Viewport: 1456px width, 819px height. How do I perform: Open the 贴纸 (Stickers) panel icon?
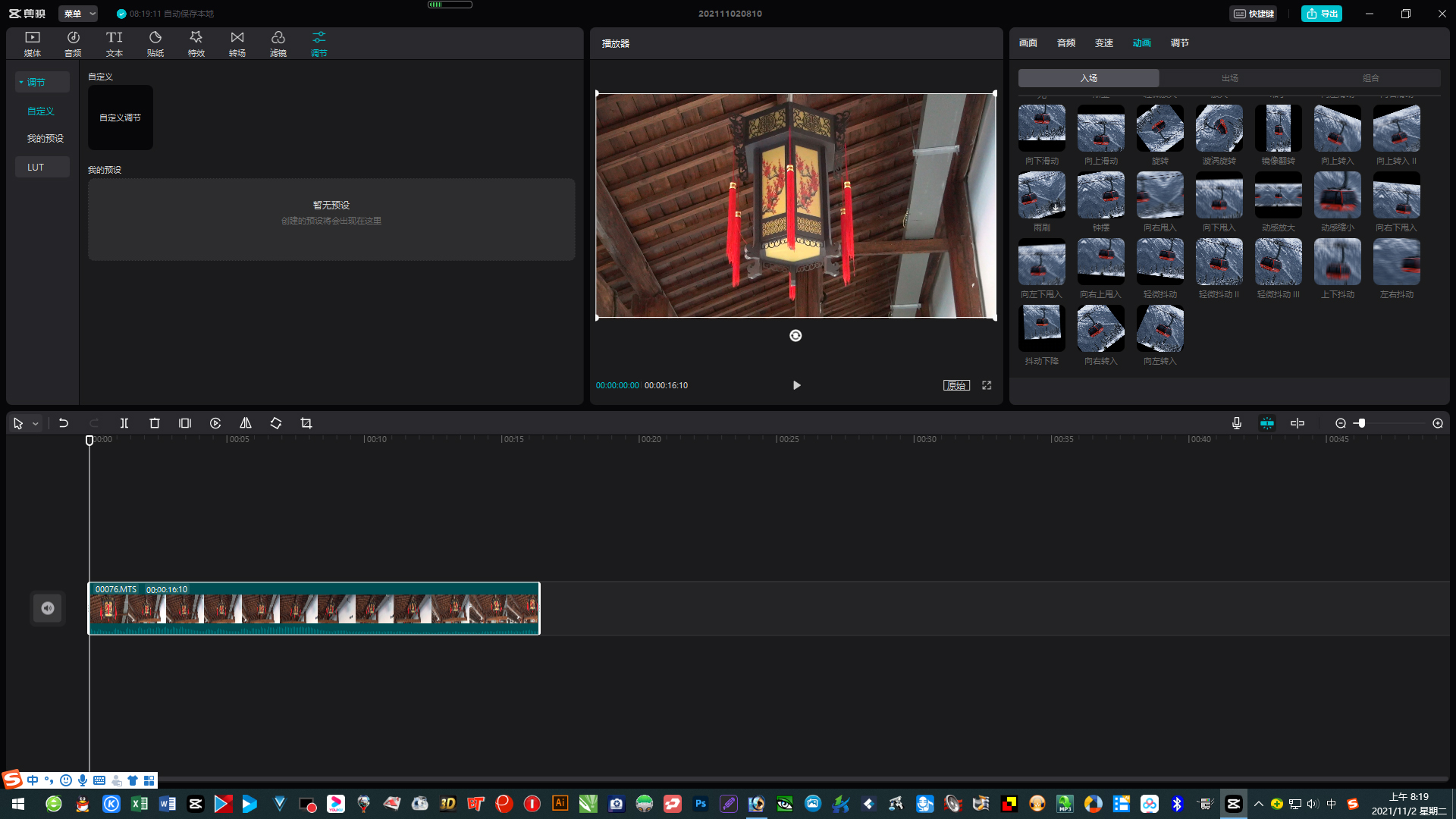point(155,44)
